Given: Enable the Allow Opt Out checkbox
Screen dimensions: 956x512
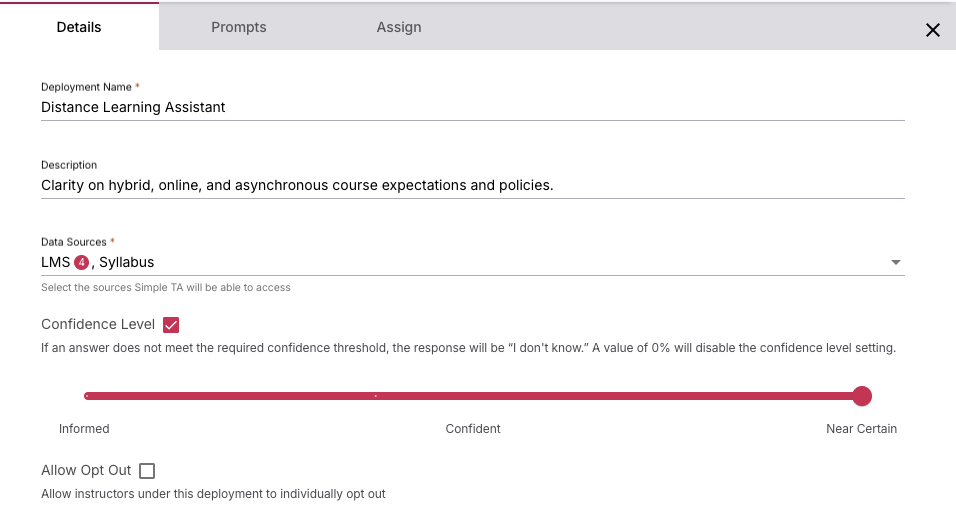Looking at the screenshot, I should 147,471.
